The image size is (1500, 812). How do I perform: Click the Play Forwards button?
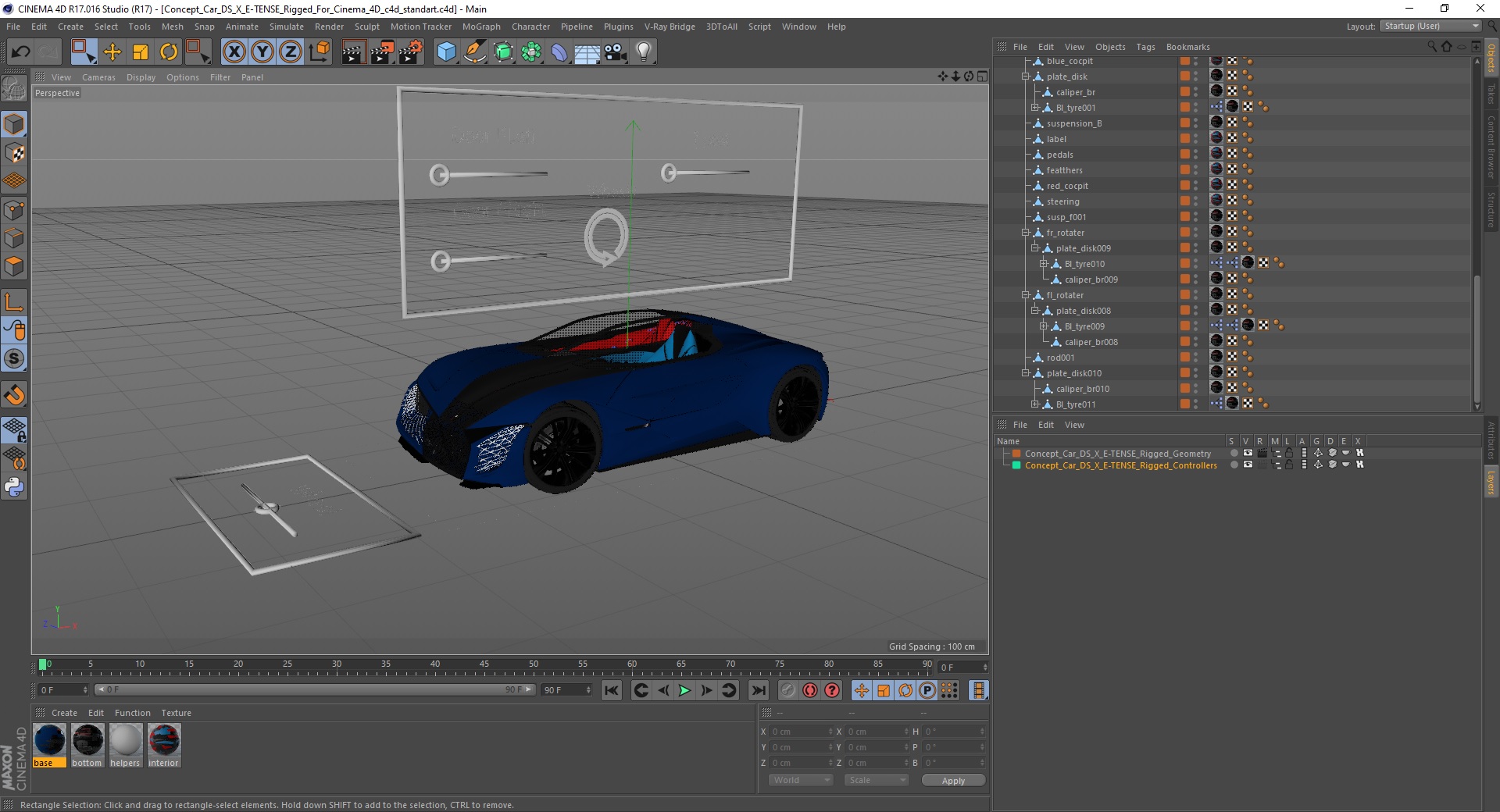click(684, 690)
